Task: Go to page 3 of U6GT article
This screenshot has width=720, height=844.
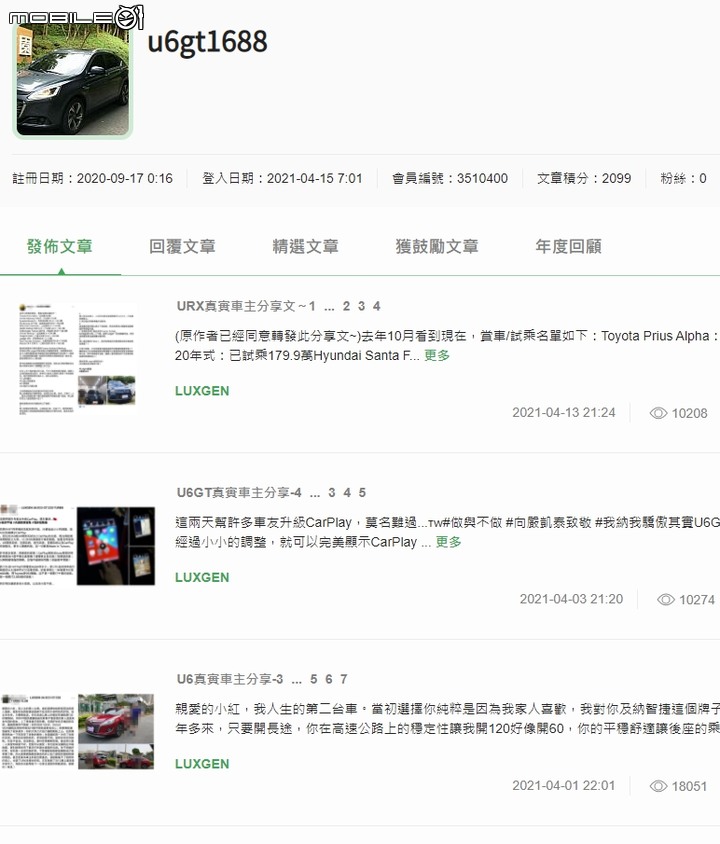Action: (332, 493)
